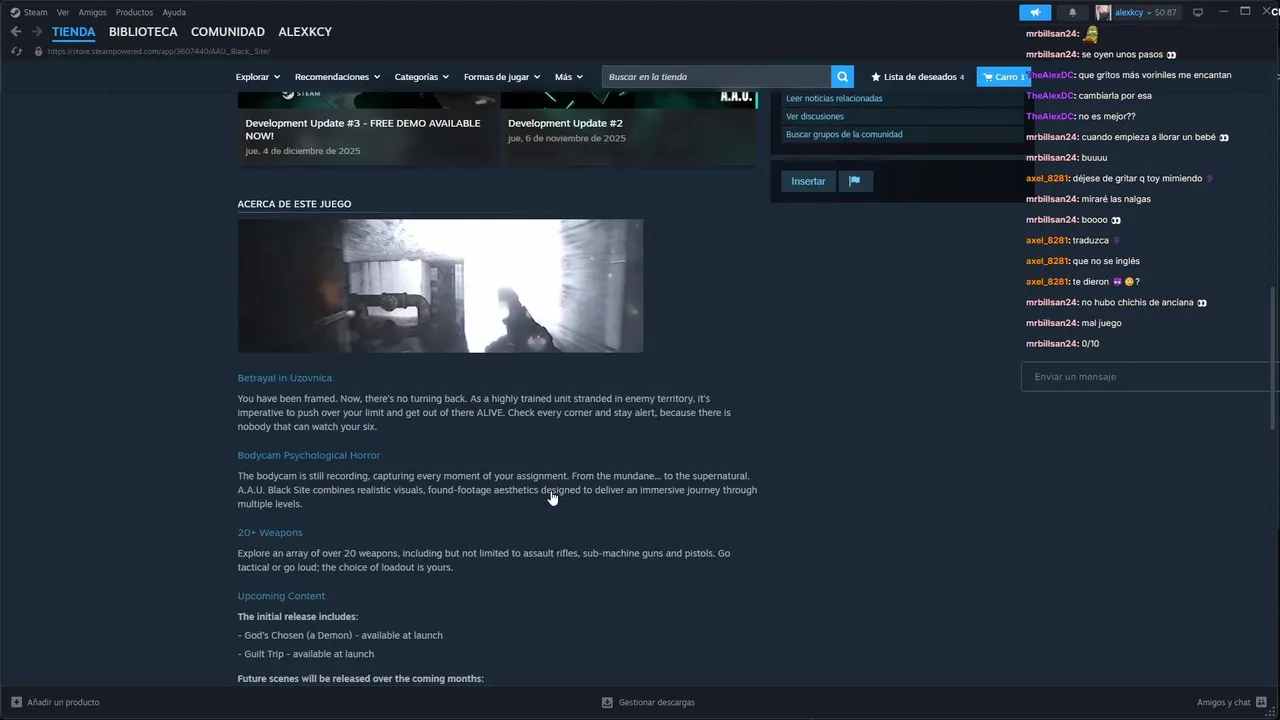The height and width of the screenshot is (720, 1280).
Task: Click chat message '0/10'
Action: click(1090, 344)
